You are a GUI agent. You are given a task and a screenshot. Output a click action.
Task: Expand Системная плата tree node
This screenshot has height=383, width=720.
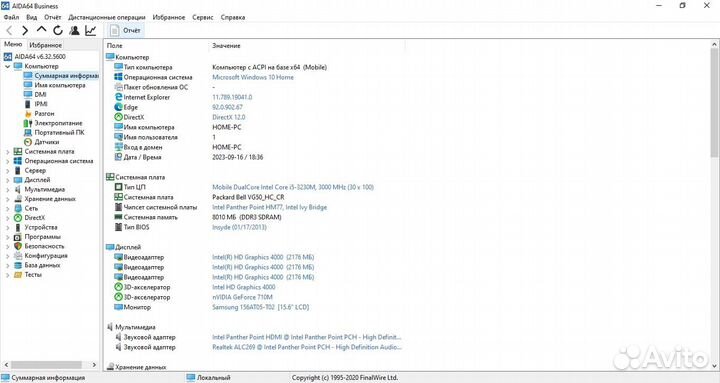pyautogui.click(x=7, y=152)
